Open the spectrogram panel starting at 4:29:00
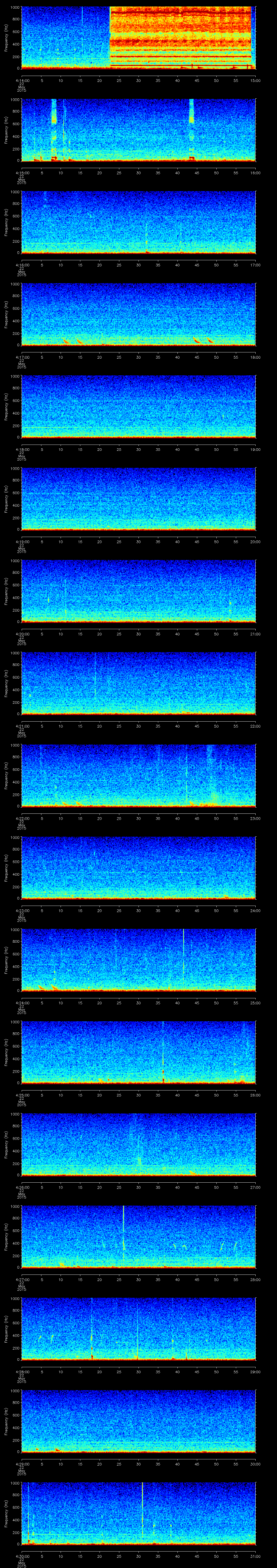Screen dimensions: 277x1568 138,1421
